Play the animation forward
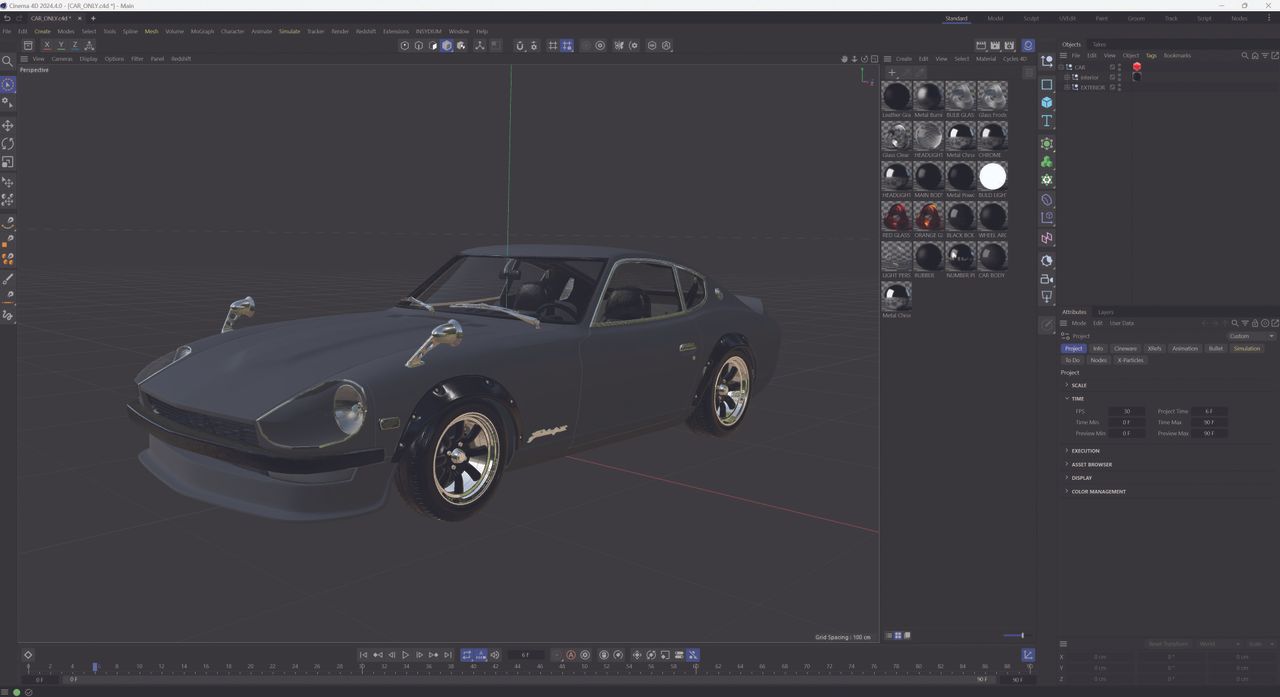Screen dimensions: 1280x697 coord(405,655)
